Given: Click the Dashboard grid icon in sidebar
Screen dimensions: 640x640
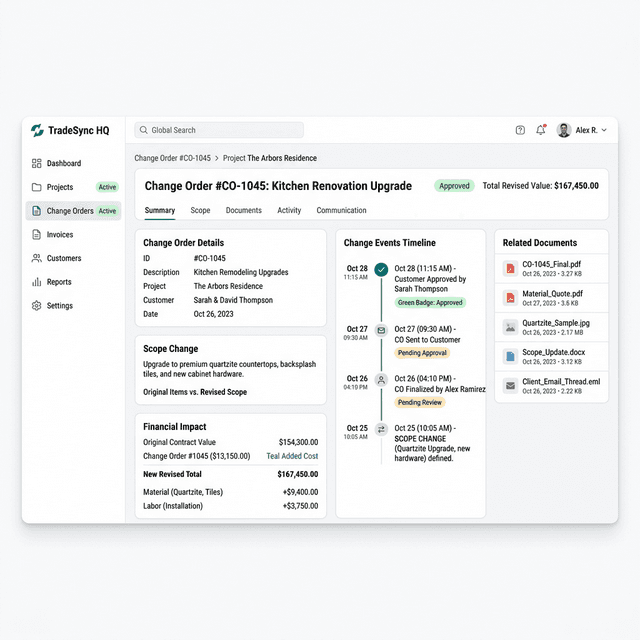Looking at the screenshot, I should click(37, 163).
